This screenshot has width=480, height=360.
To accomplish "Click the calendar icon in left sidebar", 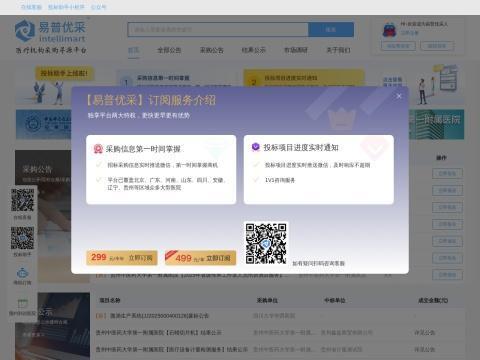I will [x=22, y=303].
